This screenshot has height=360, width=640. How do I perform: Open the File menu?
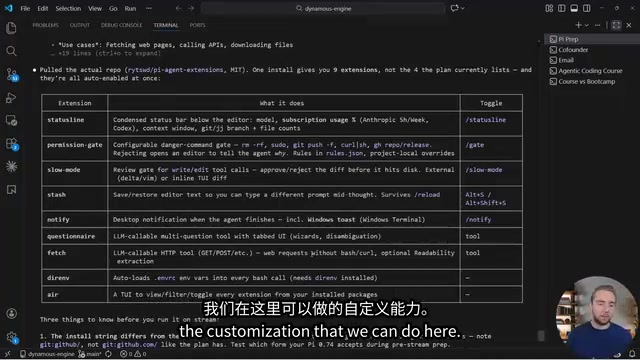click(x=25, y=8)
